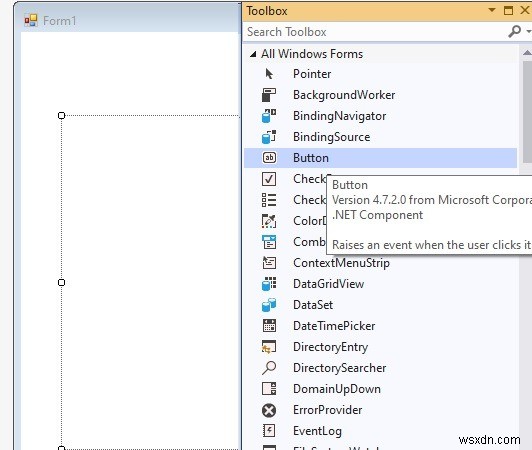Close the Toolbox panel

tap(525, 11)
